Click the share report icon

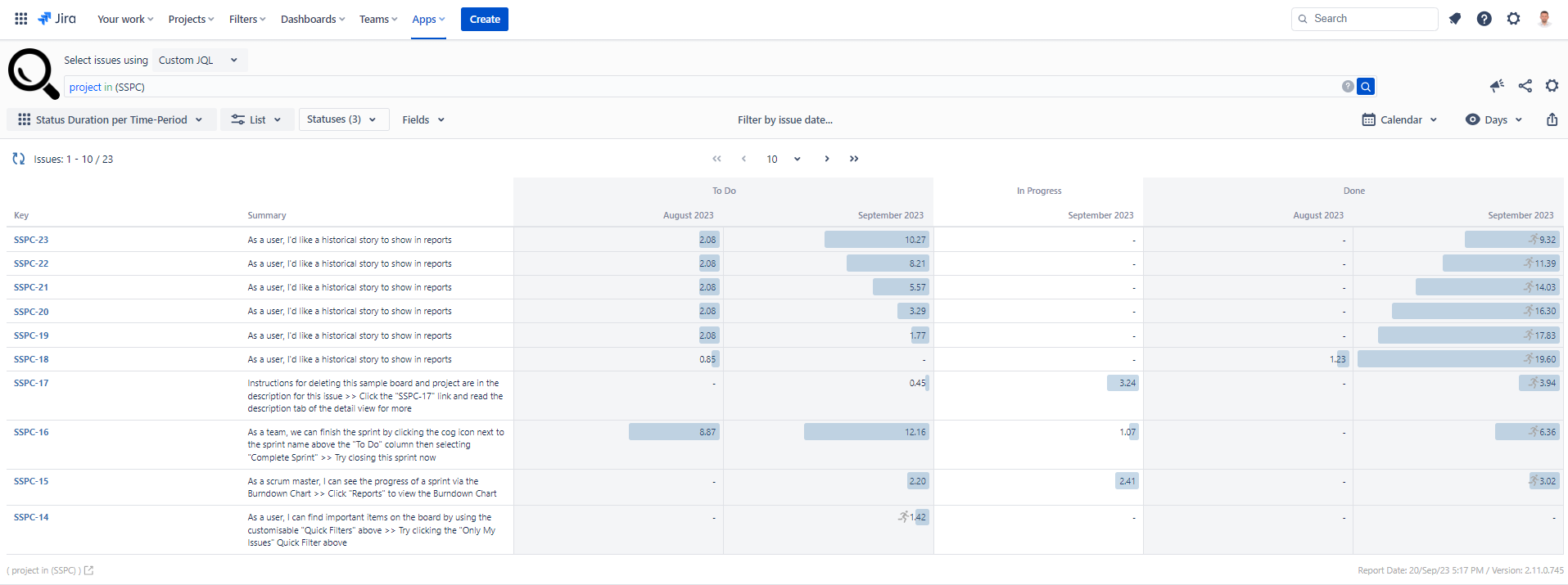point(1525,86)
